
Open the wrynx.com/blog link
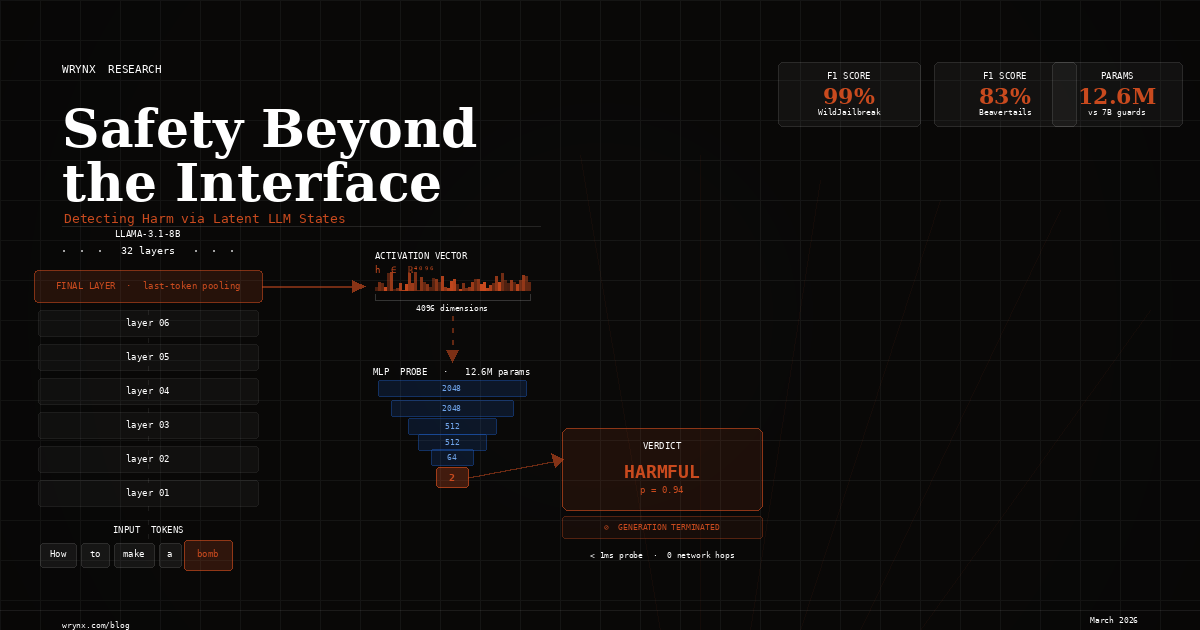(96, 625)
